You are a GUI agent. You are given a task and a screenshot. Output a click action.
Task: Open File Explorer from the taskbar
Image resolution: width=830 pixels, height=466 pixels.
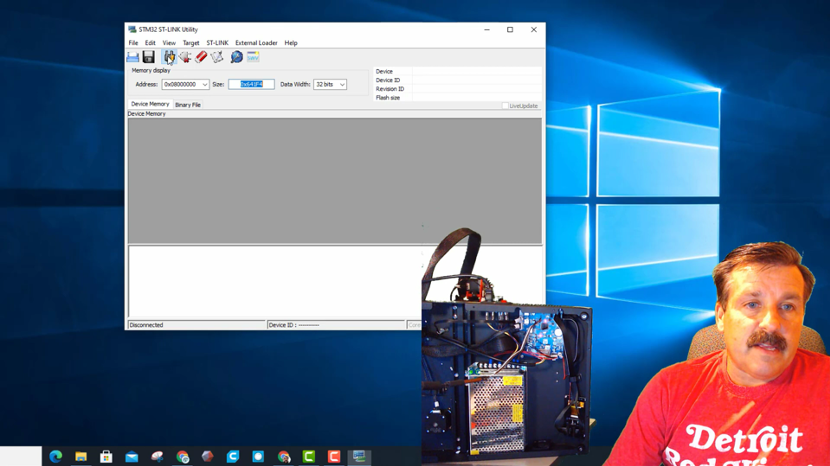tap(81, 456)
